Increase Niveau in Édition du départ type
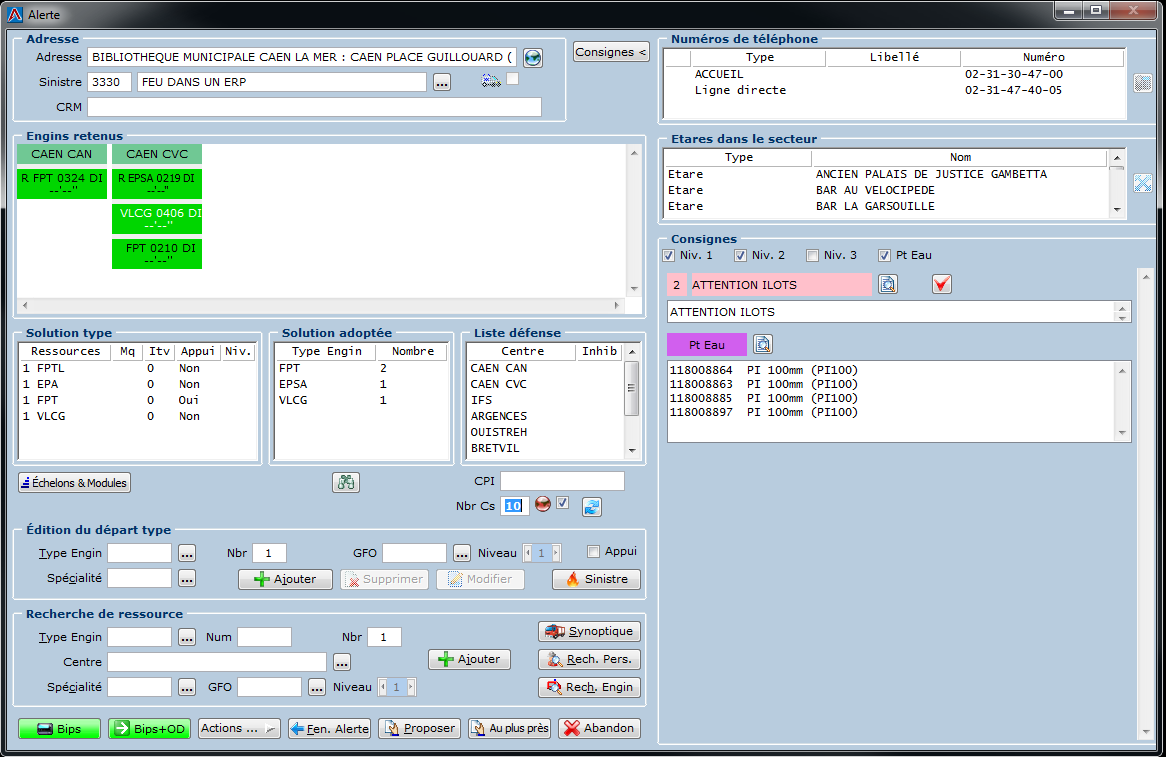 tap(556, 553)
